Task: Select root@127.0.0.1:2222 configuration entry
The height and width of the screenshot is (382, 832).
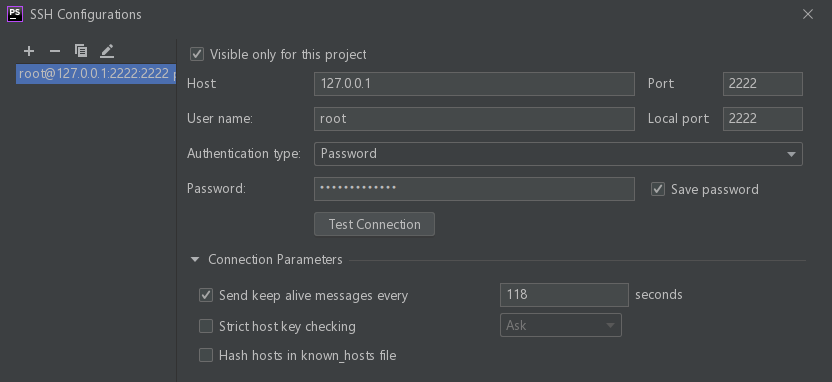Action: 96,74
